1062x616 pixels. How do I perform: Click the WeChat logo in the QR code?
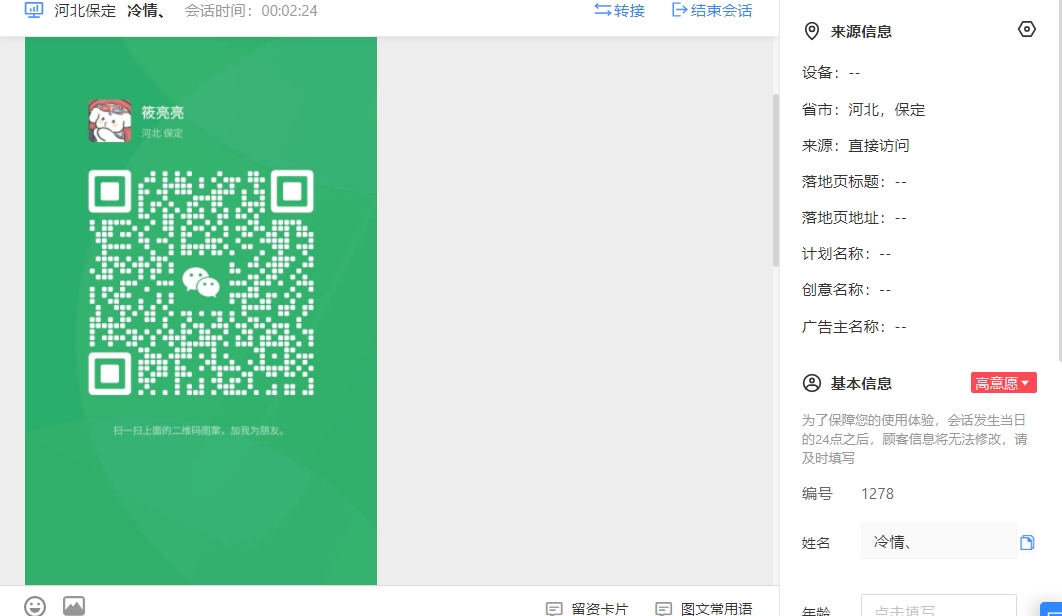(201, 282)
